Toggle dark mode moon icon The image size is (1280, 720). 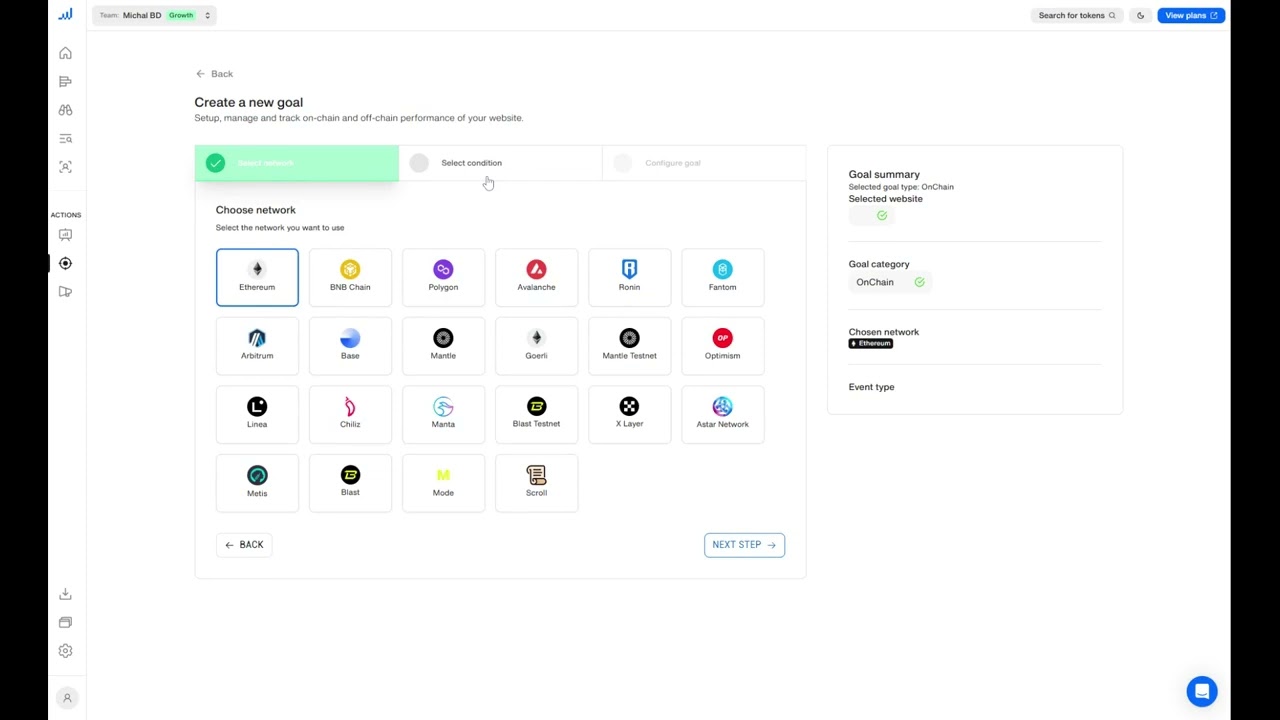click(1140, 15)
